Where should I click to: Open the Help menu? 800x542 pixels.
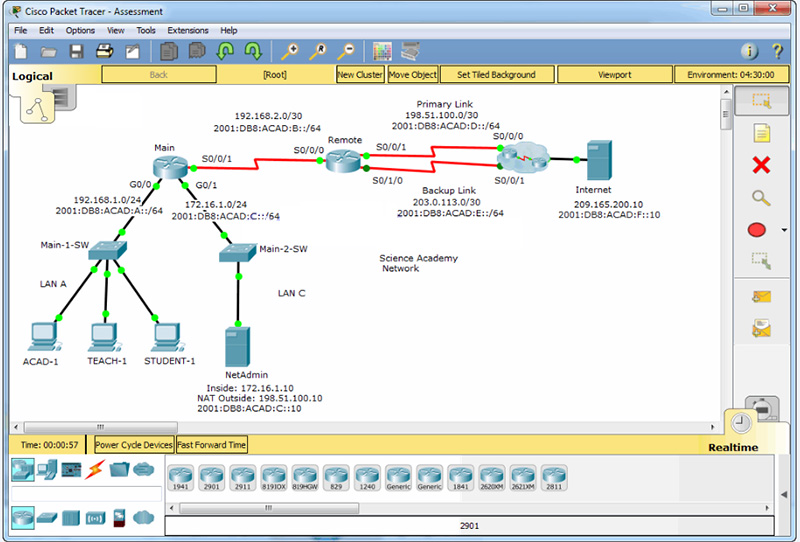click(229, 30)
